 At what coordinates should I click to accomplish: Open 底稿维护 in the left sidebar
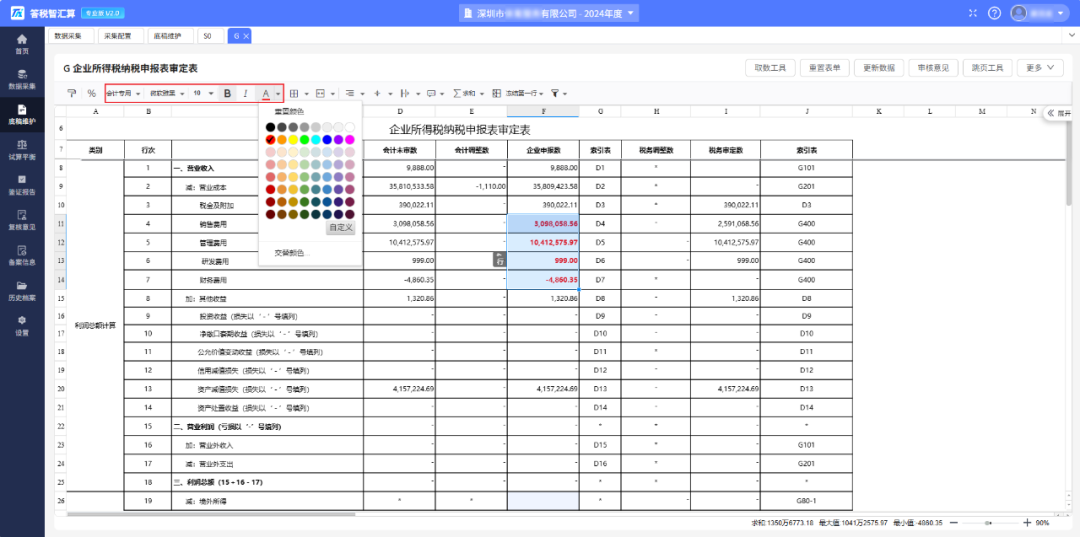[22, 114]
